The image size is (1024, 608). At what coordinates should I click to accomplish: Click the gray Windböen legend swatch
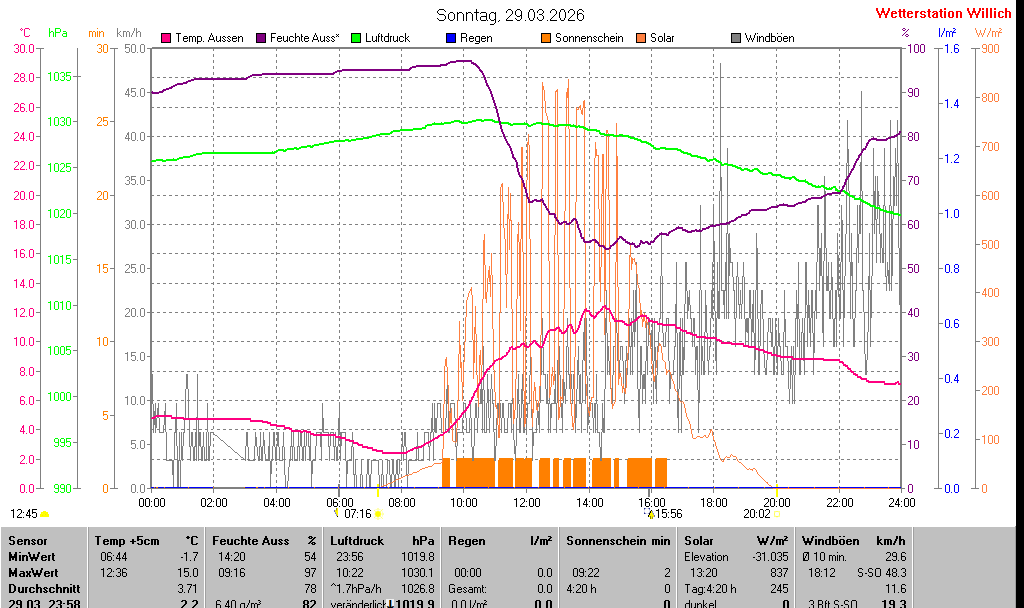tap(736, 38)
